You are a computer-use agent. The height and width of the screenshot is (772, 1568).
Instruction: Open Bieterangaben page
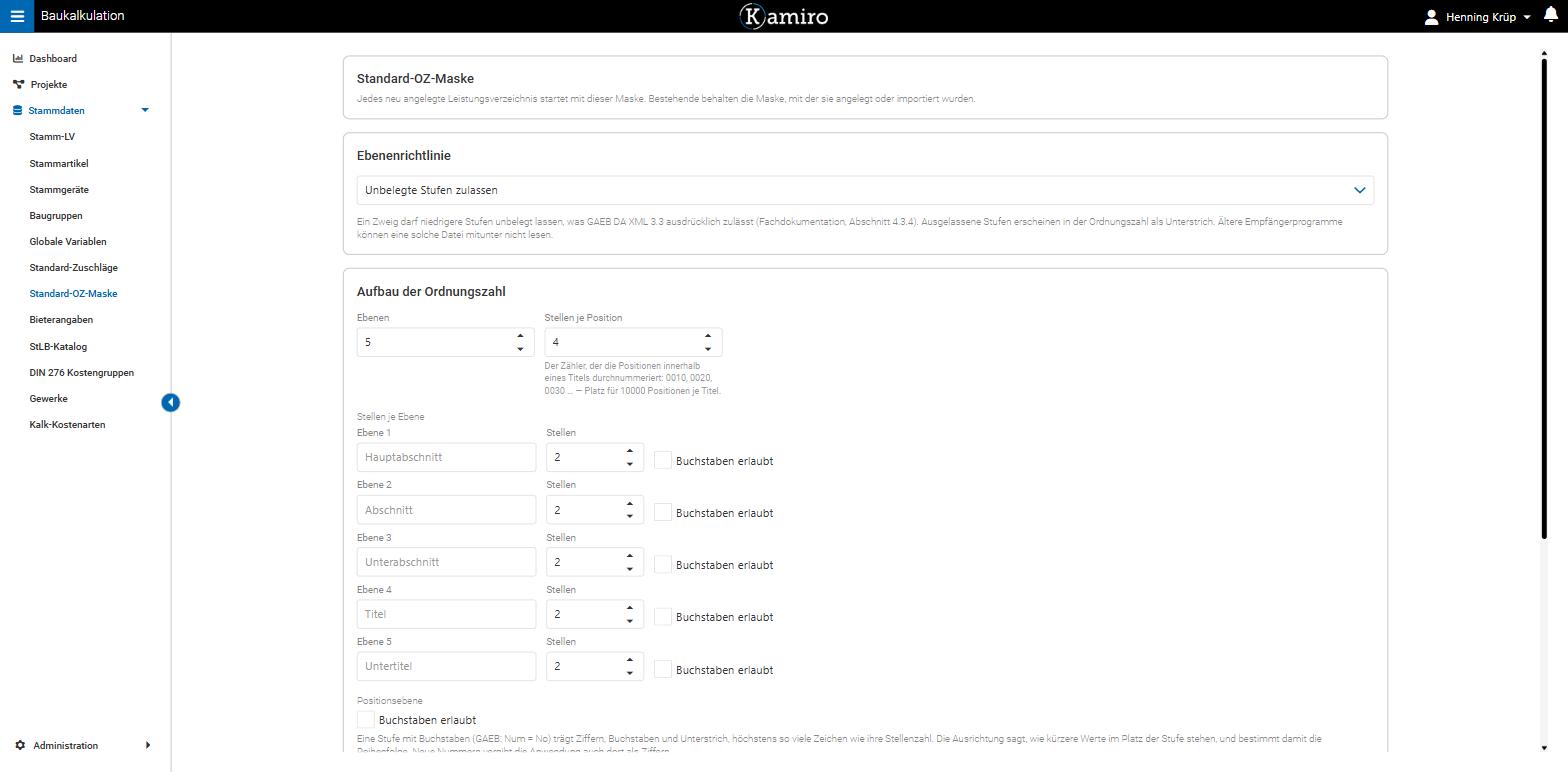[x=61, y=320]
